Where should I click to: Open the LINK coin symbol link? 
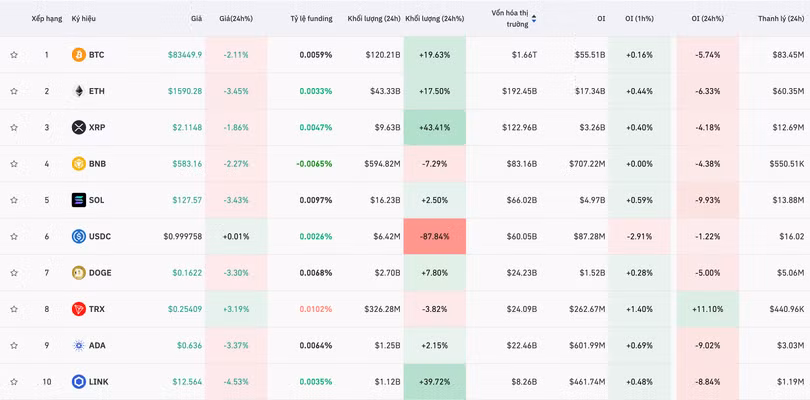[98, 382]
